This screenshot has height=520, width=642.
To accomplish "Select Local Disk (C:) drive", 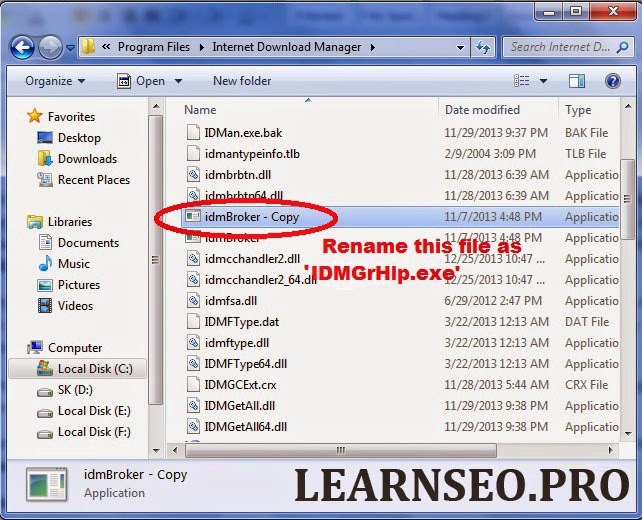I will pos(77,369).
